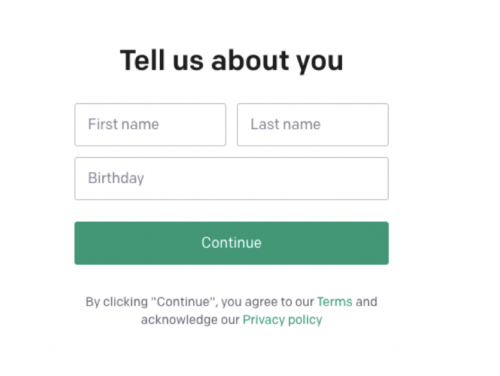Open the Terms link
Image resolution: width=500 pixels, height=376 pixels.
pyautogui.click(x=334, y=302)
